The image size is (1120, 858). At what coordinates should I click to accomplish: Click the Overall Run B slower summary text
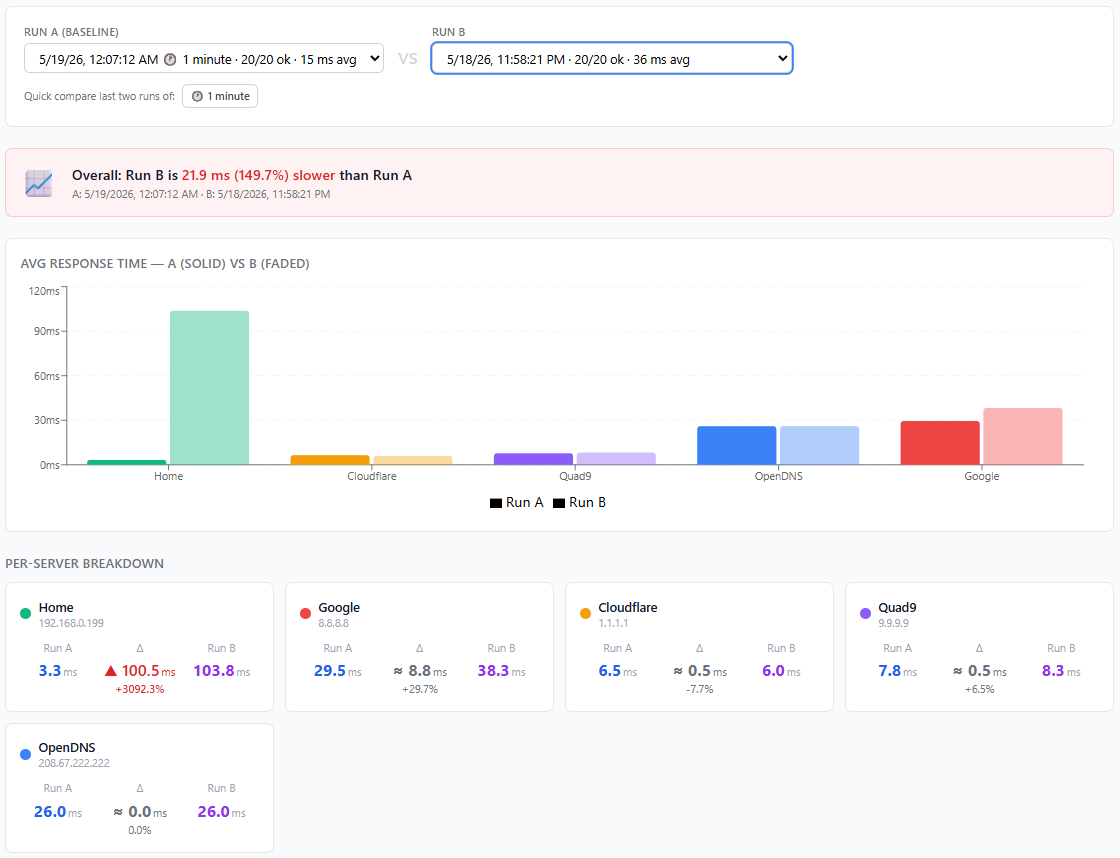242,175
